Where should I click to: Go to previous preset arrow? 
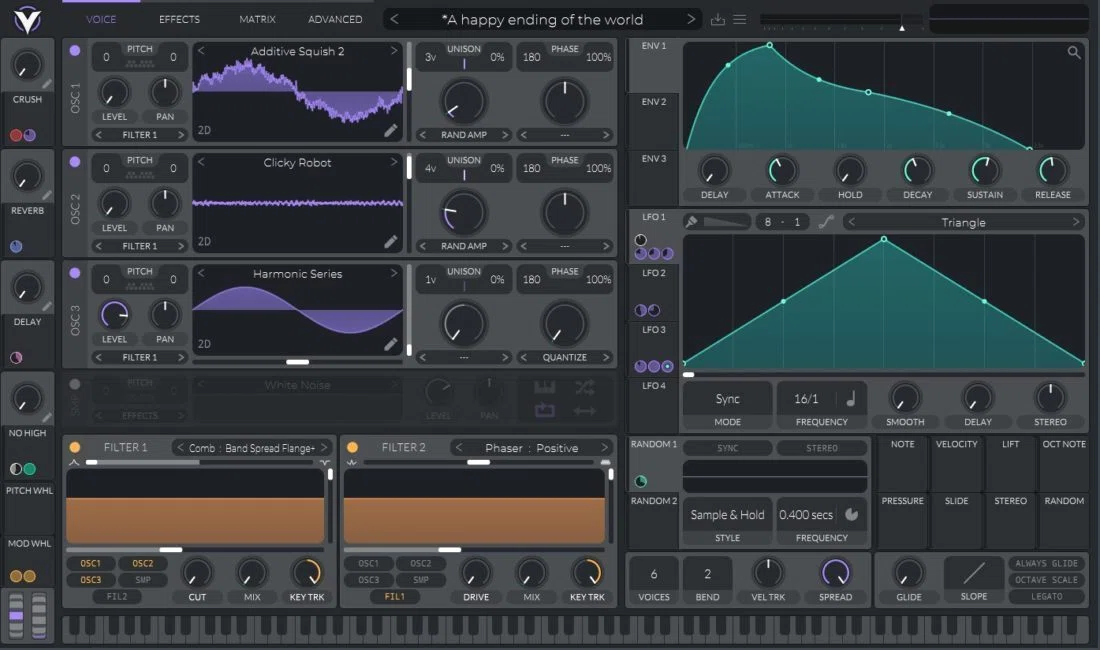(x=394, y=19)
